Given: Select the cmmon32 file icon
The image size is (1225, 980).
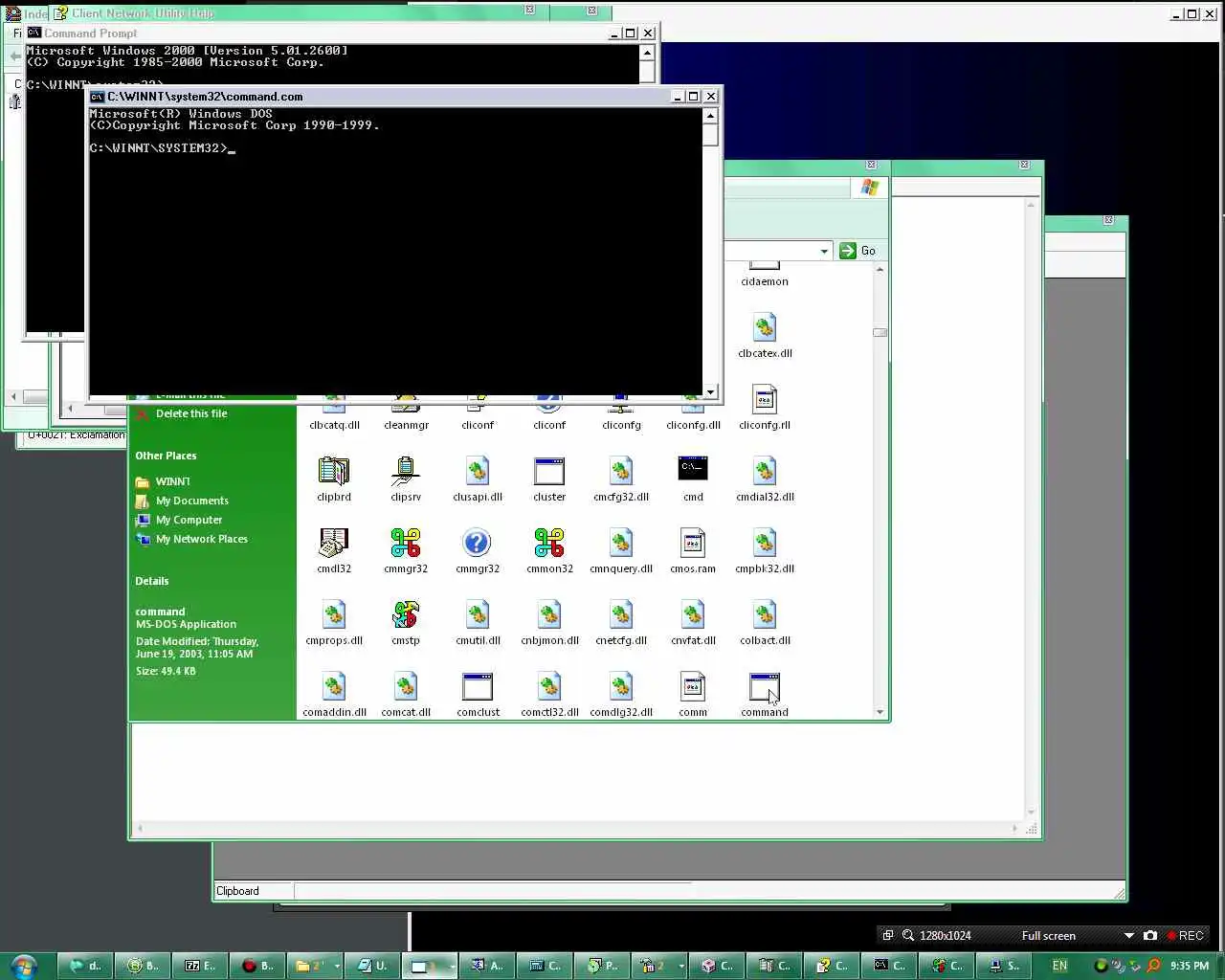Looking at the screenshot, I should [549, 542].
